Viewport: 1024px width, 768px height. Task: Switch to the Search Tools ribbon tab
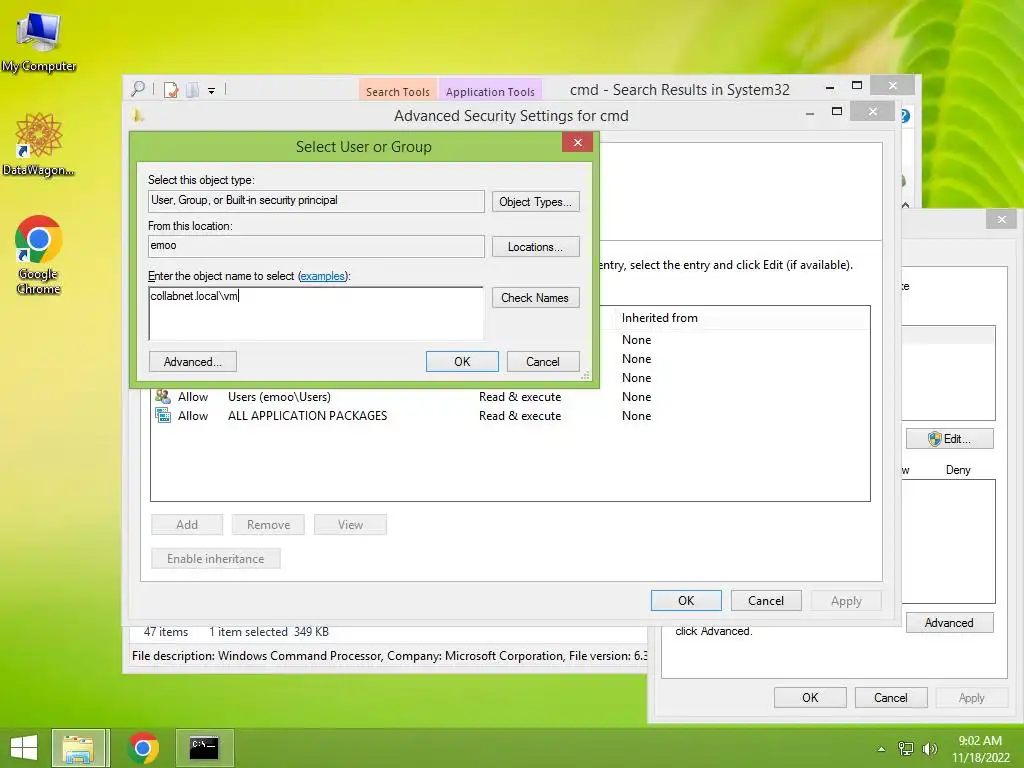(x=398, y=91)
